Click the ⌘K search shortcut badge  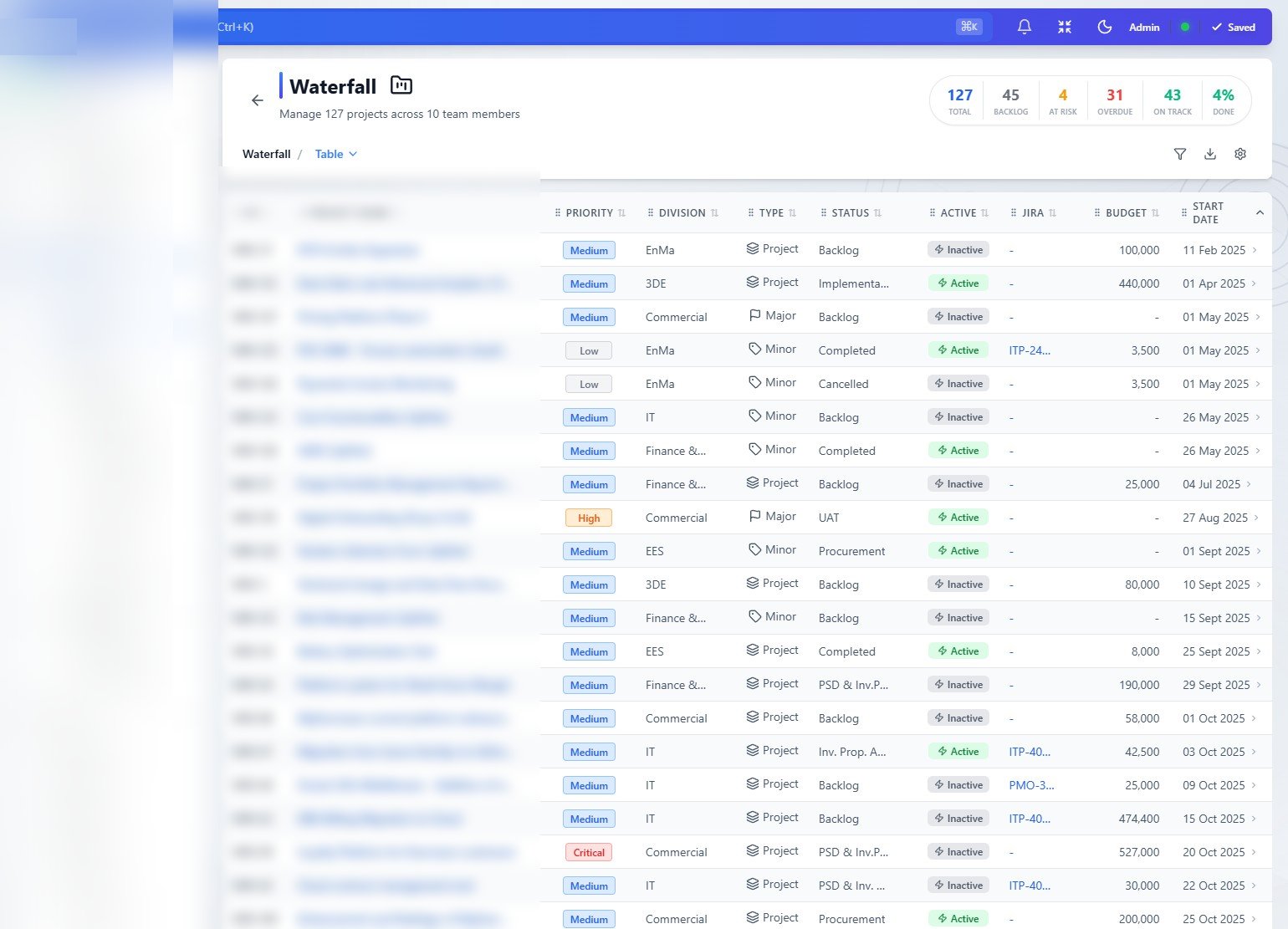(969, 26)
